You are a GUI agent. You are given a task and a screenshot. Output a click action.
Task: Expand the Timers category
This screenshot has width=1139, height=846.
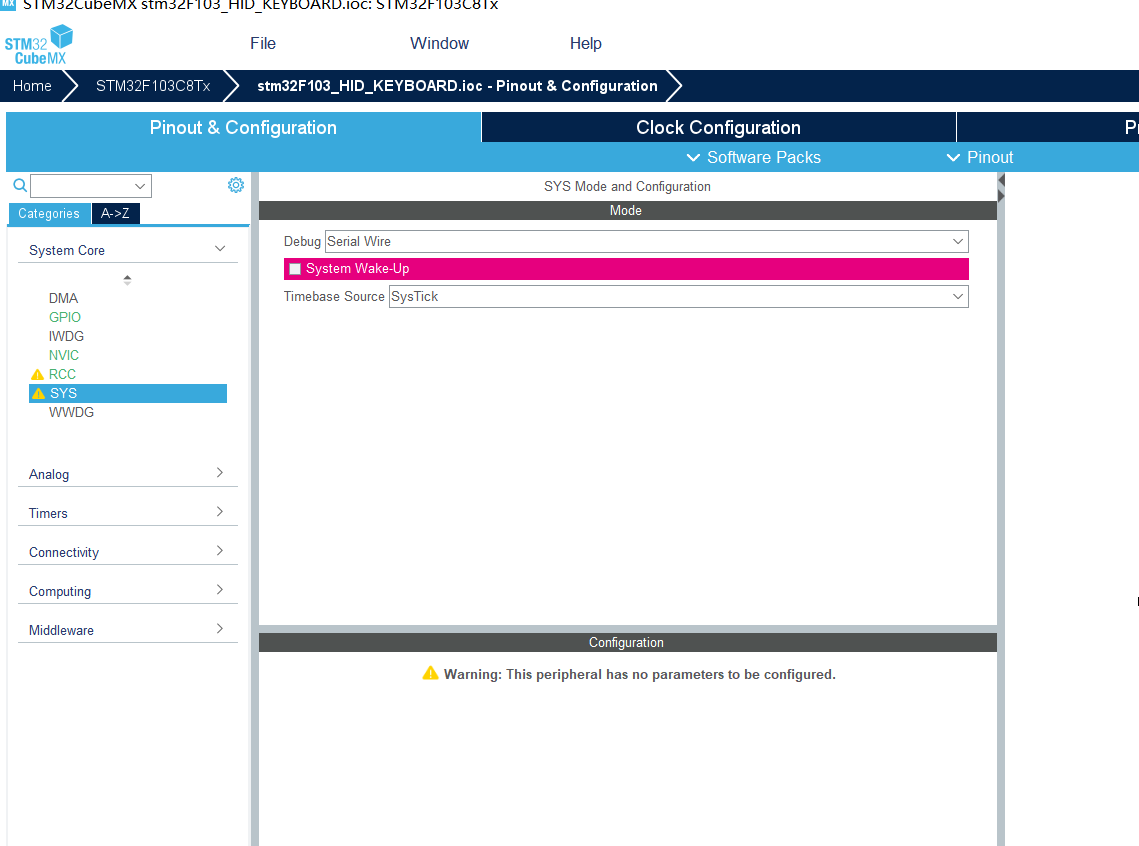[x=128, y=513]
